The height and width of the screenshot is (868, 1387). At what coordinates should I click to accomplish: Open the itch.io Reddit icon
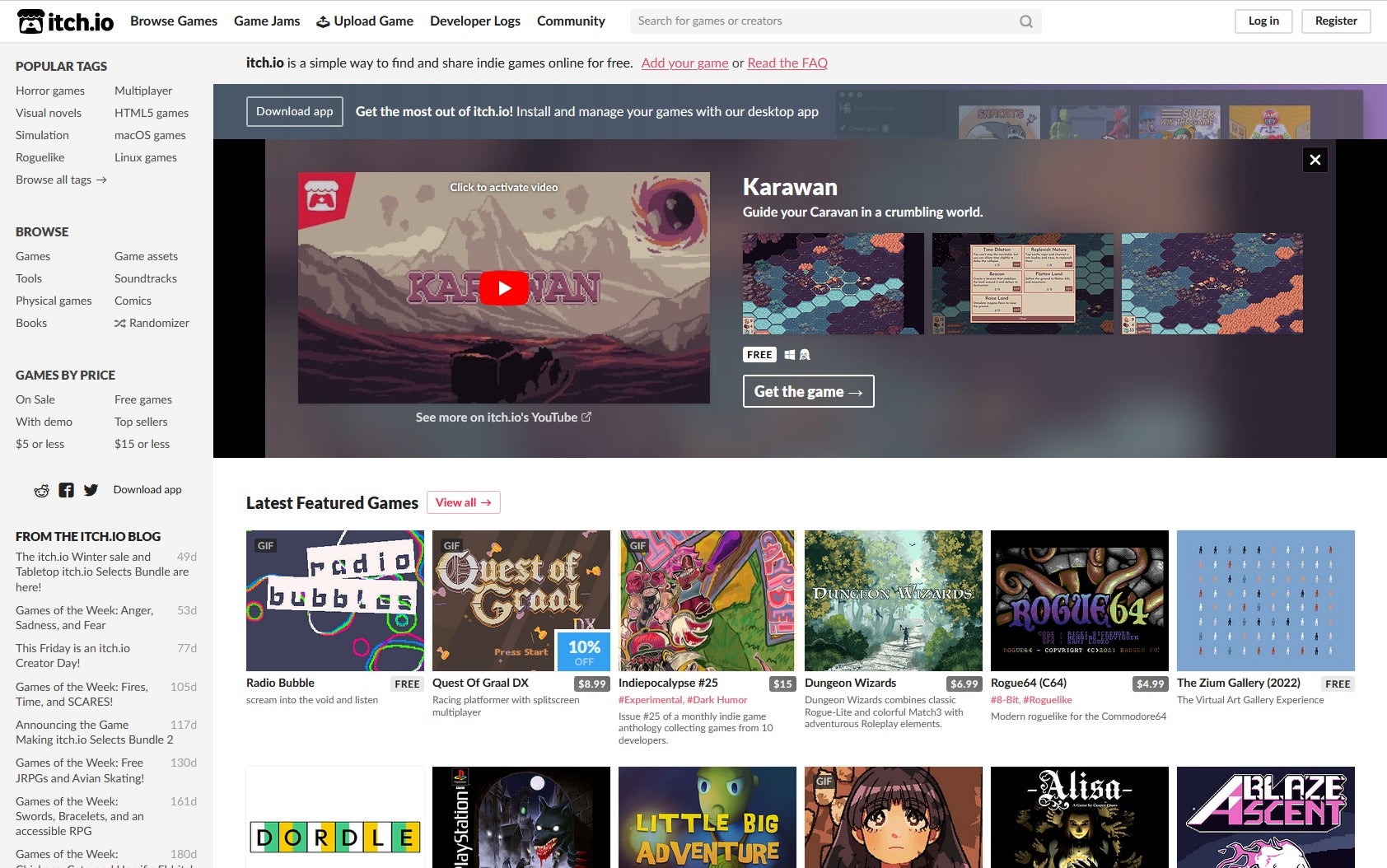41,490
